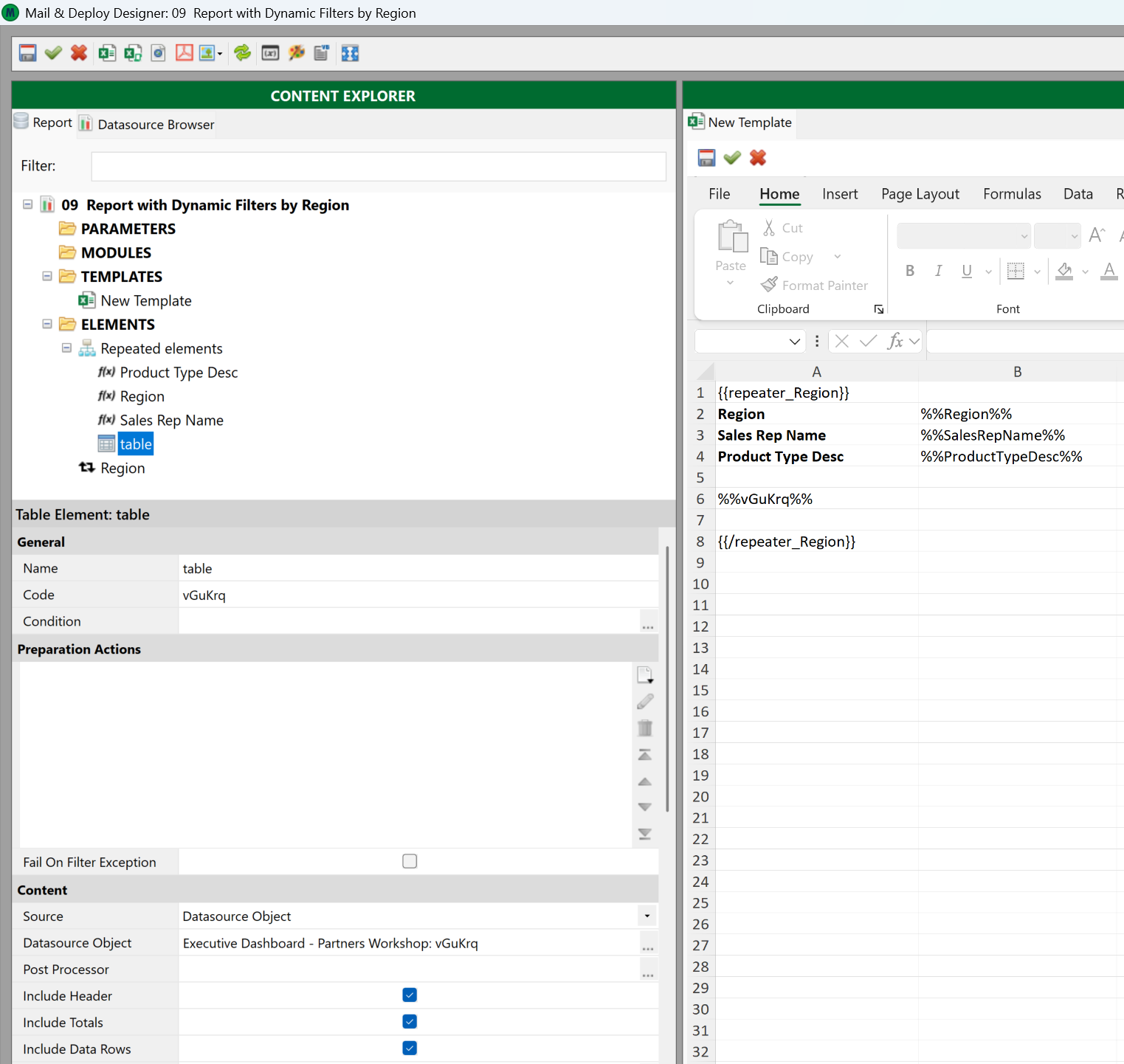Click the Filter input field
Viewport: 1124px width, 1064px height.
378,166
